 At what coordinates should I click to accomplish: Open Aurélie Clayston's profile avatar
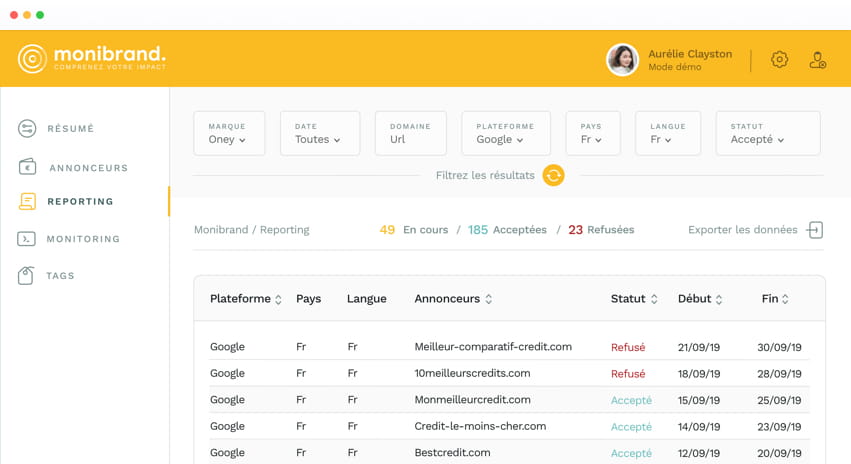tap(622, 60)
